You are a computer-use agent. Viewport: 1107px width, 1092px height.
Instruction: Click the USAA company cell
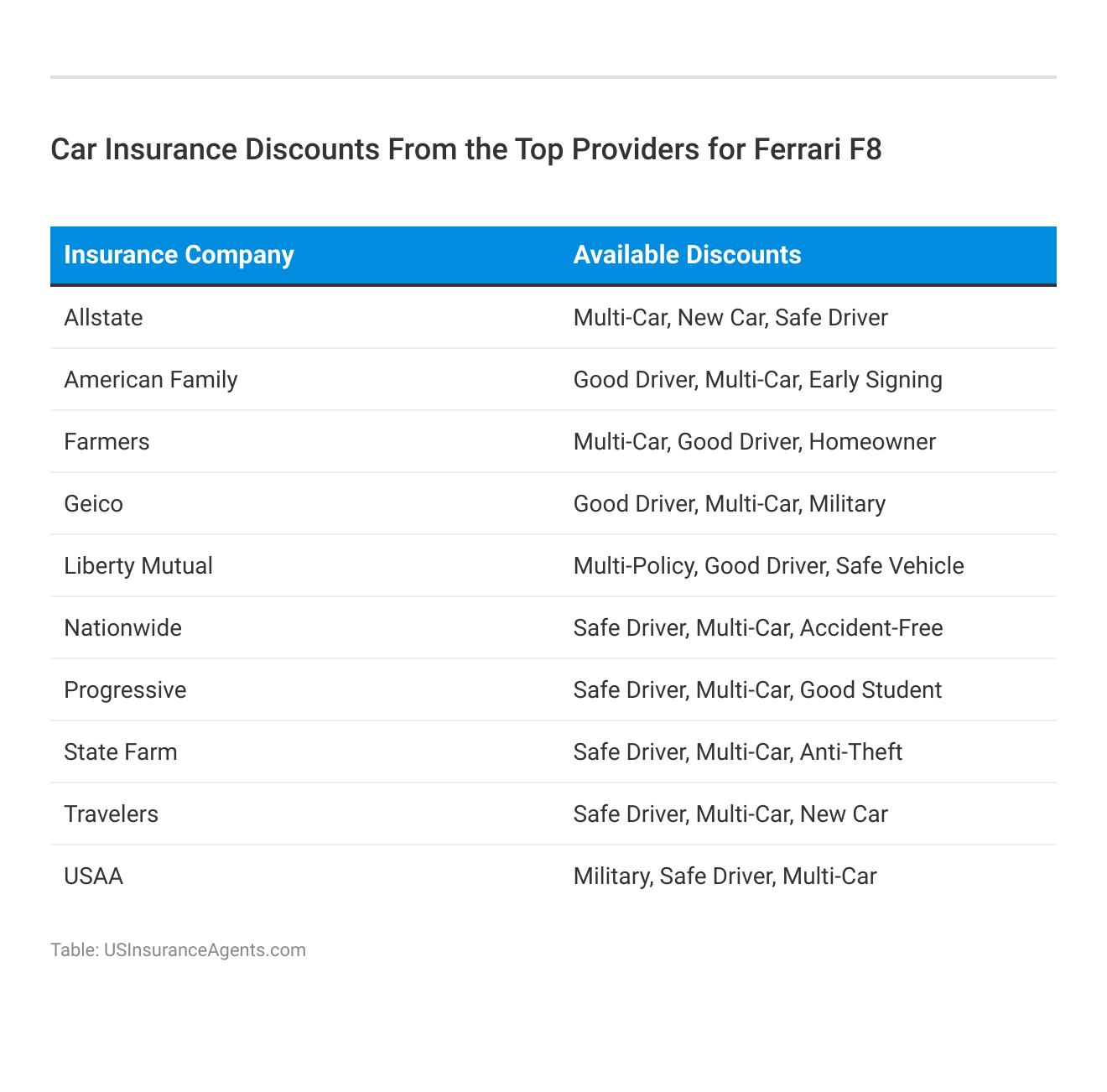93,876
